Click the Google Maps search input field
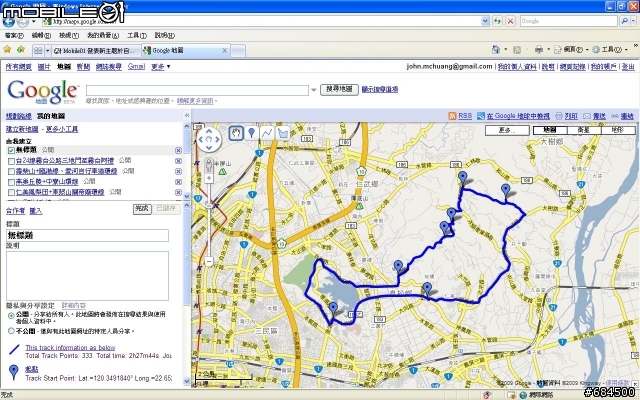 [197, 90]
